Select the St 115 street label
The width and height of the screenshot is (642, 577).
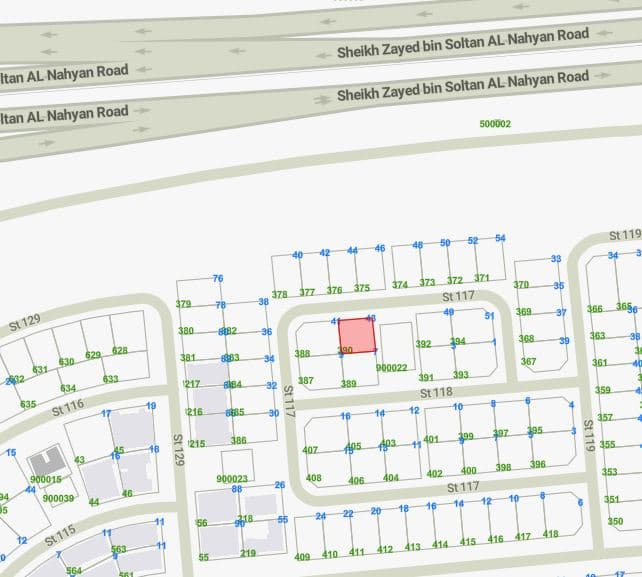60,536
